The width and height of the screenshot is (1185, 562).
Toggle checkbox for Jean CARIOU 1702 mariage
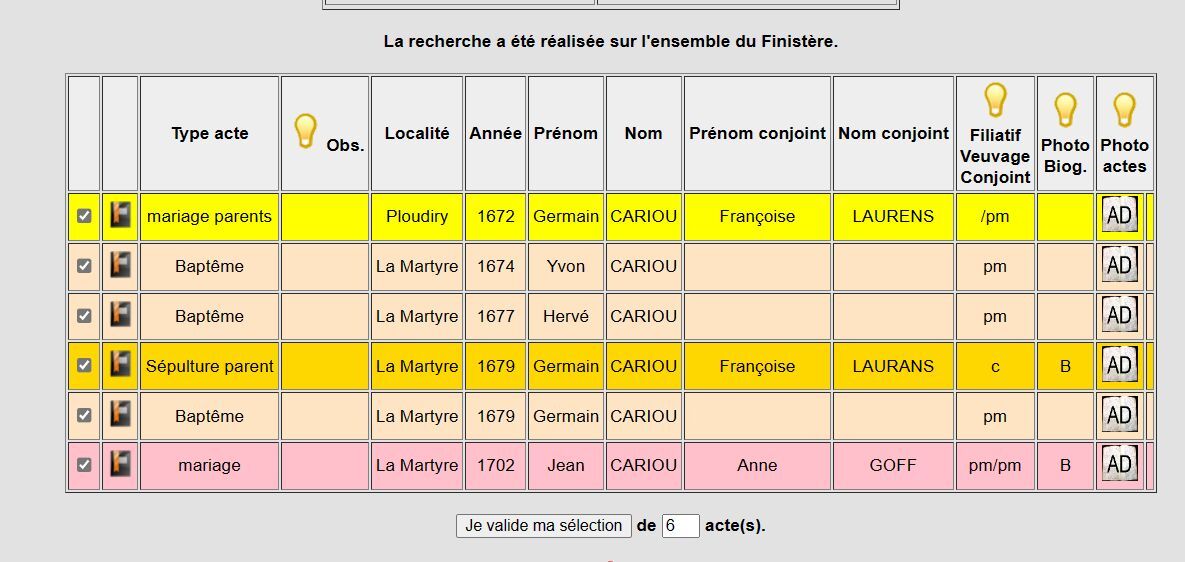pos(84,465)
